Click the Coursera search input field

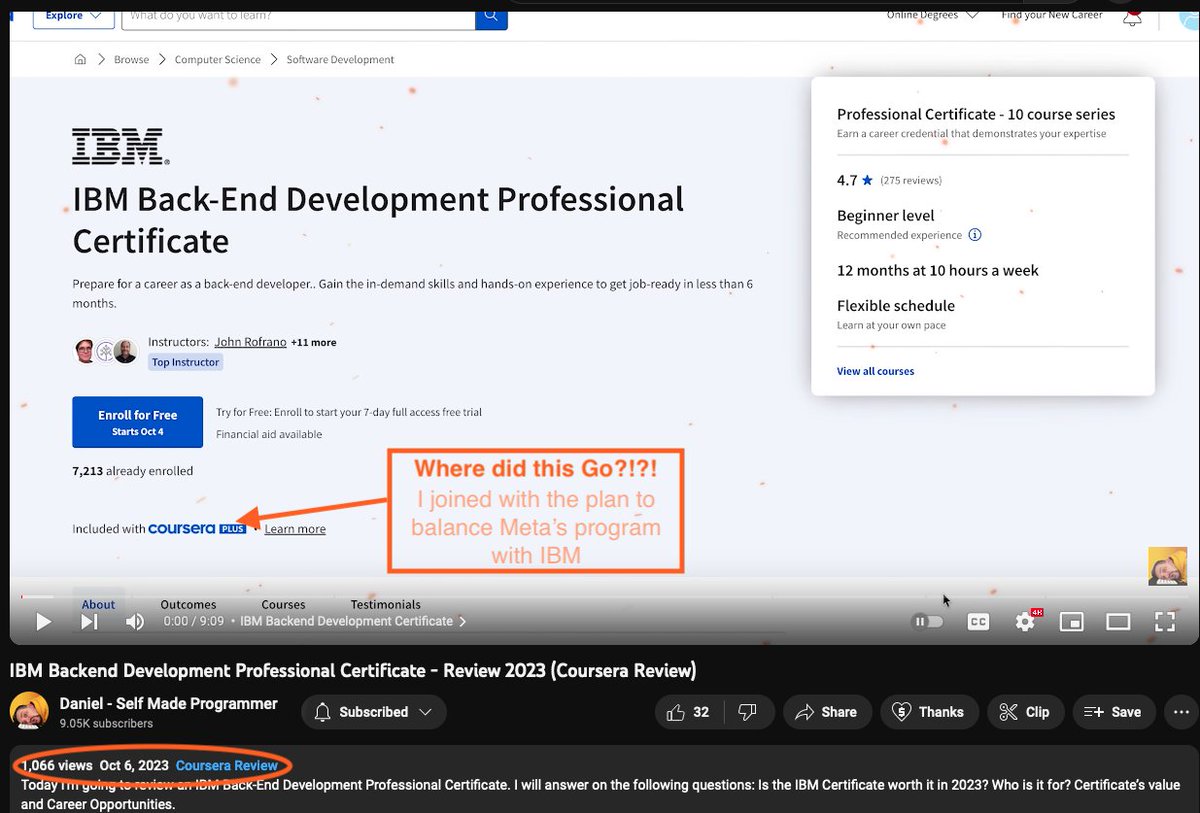[x=298, y=16]
